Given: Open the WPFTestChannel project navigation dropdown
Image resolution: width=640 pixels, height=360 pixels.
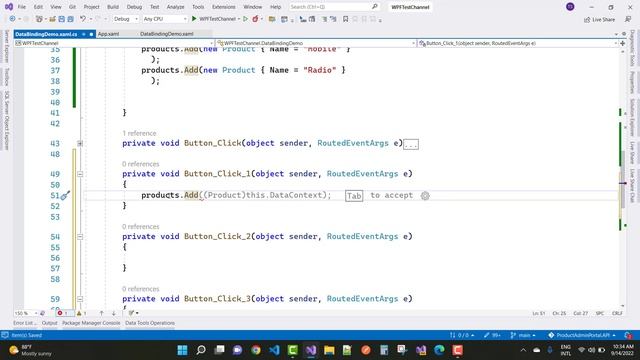Looking at the screenshot, I should click(114, 43).
